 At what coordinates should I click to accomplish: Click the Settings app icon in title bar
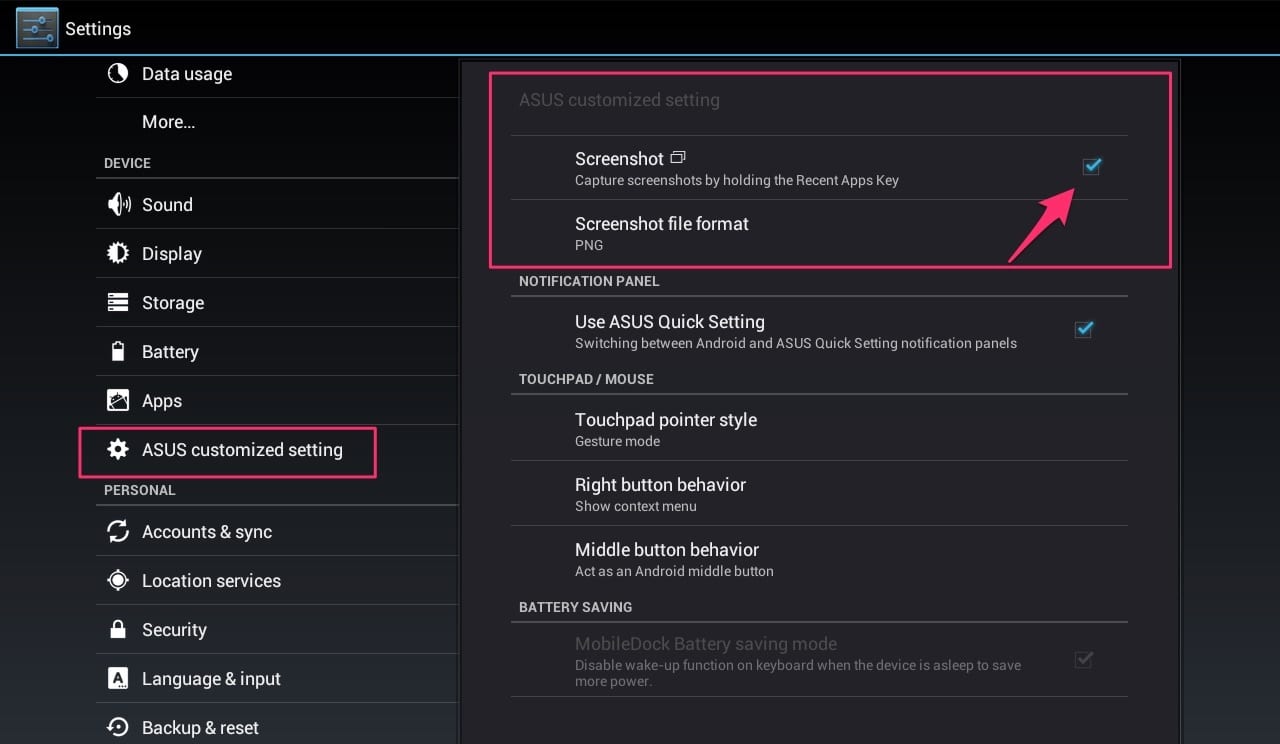pos(37,28)
